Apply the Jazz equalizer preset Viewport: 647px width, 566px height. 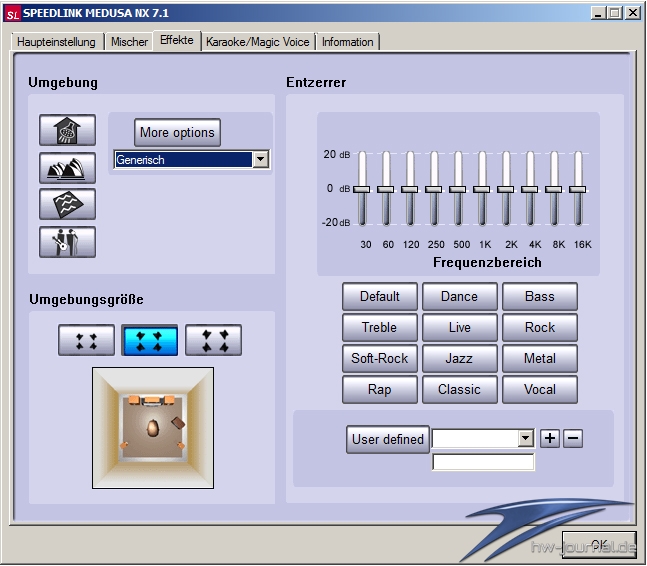point(460,358)
